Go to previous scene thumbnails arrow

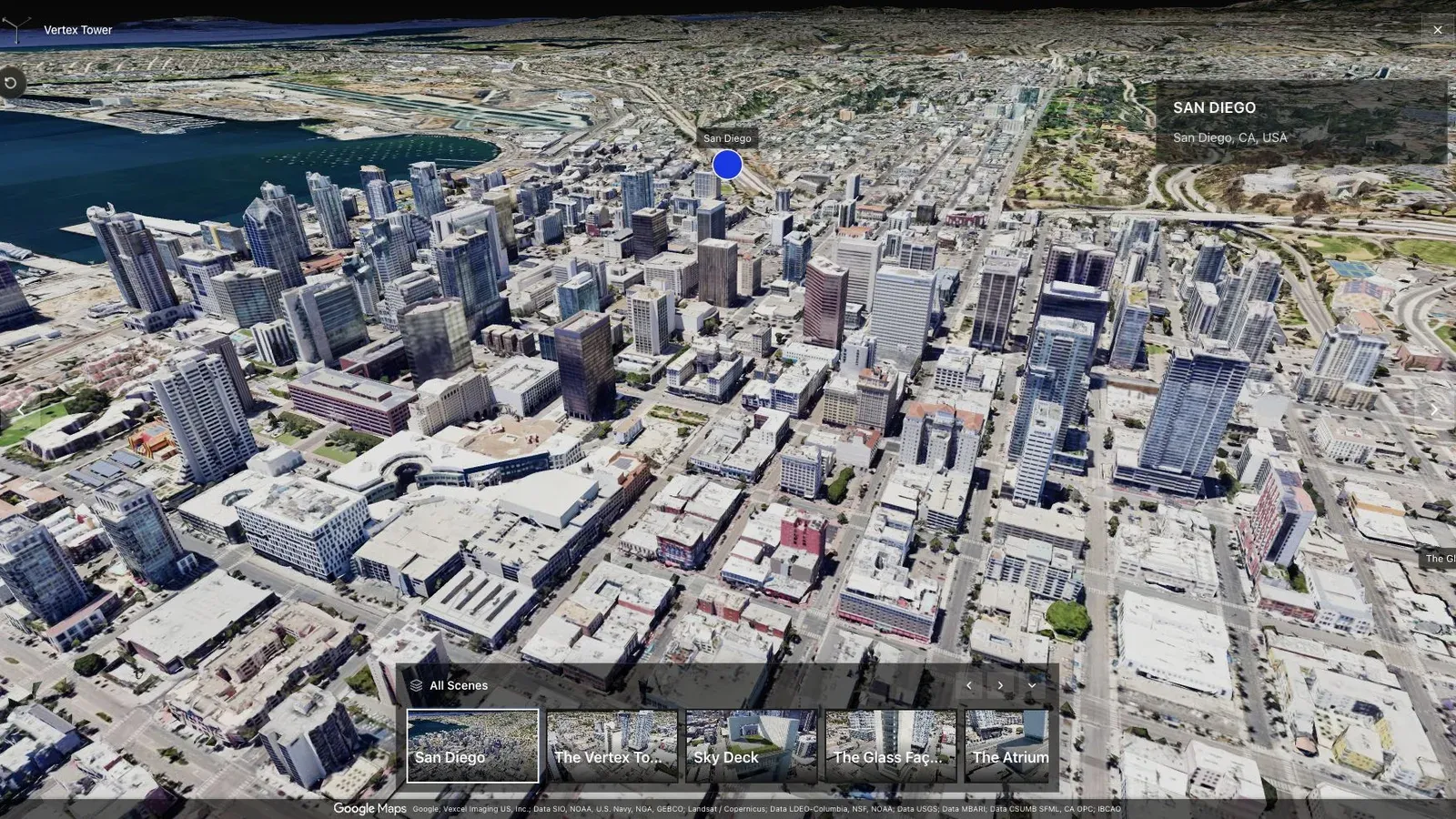969,685
